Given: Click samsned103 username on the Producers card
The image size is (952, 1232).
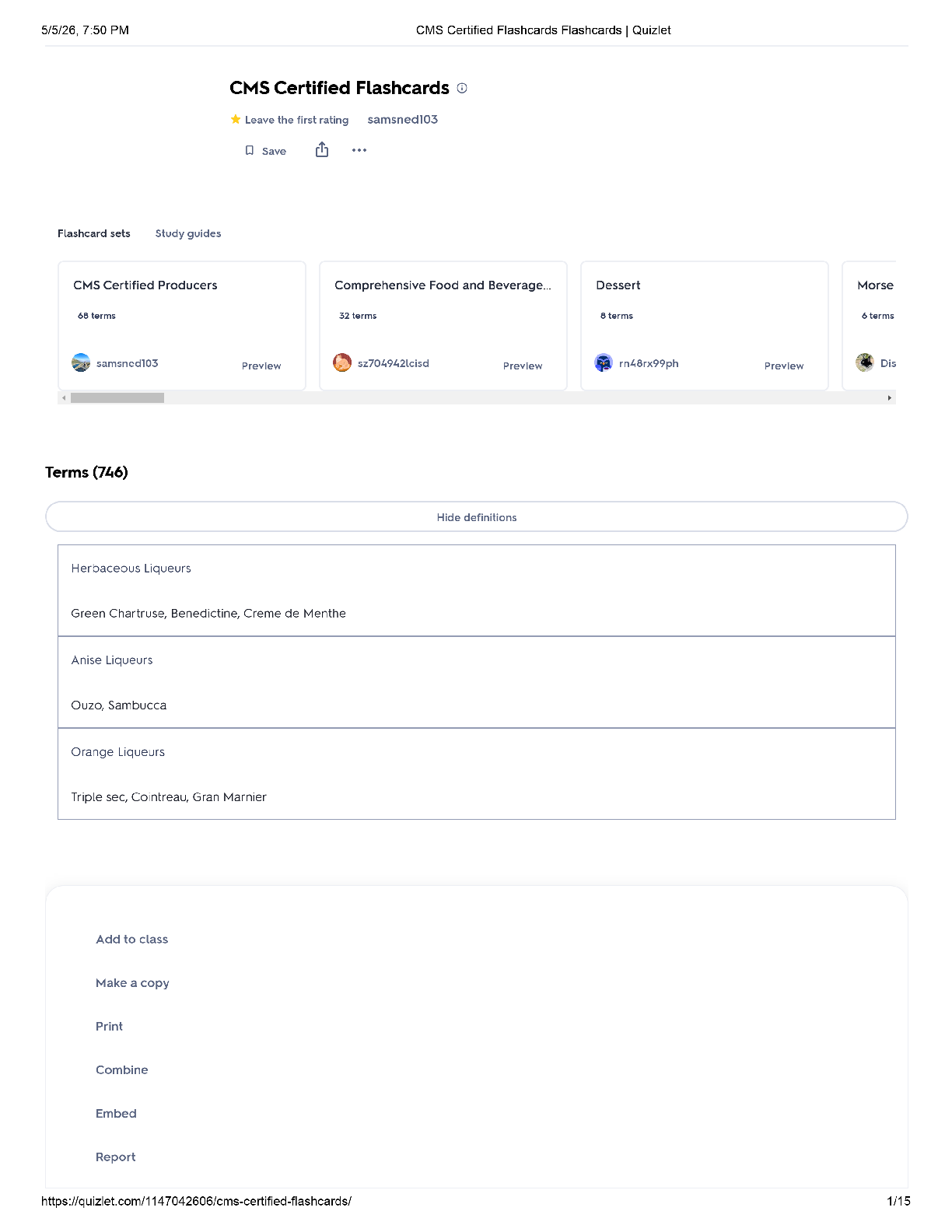Looking at the screenshot, I should (128, 363).
